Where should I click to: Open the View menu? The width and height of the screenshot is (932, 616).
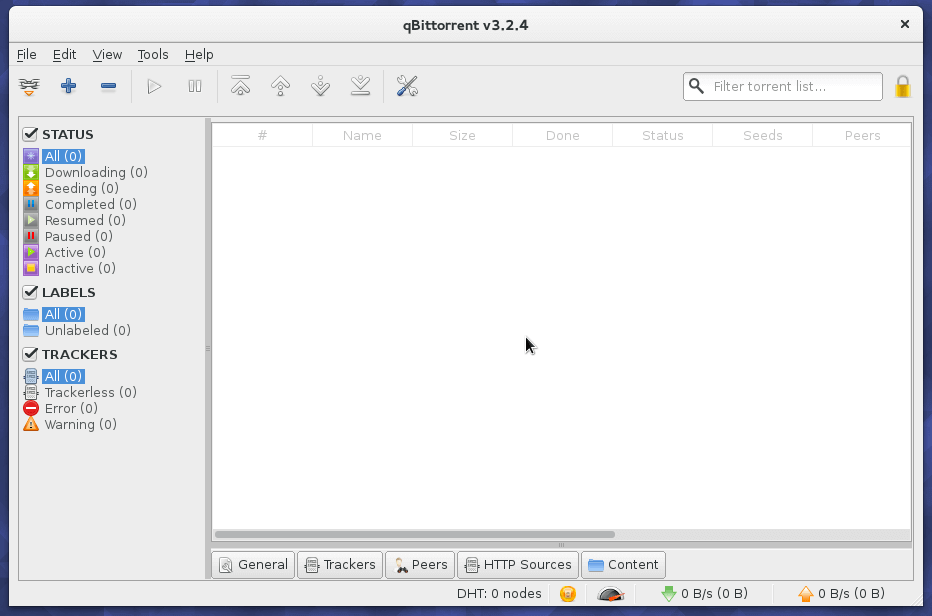[107, 55]
